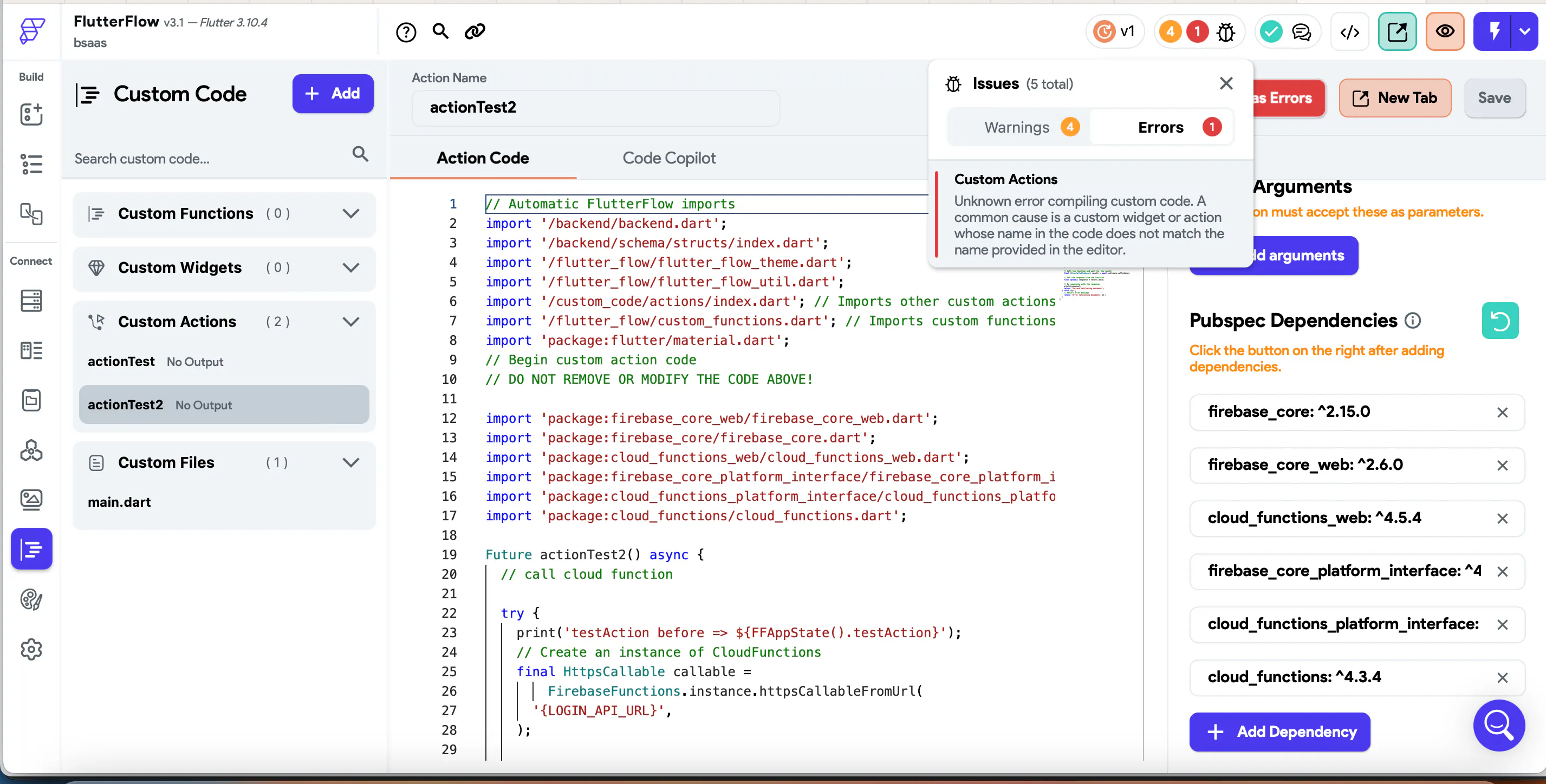Click the firebase_core: ^2.15.0 dependency field
The height and width of the screenshot is (784, 1546).
coord(1356,412)
